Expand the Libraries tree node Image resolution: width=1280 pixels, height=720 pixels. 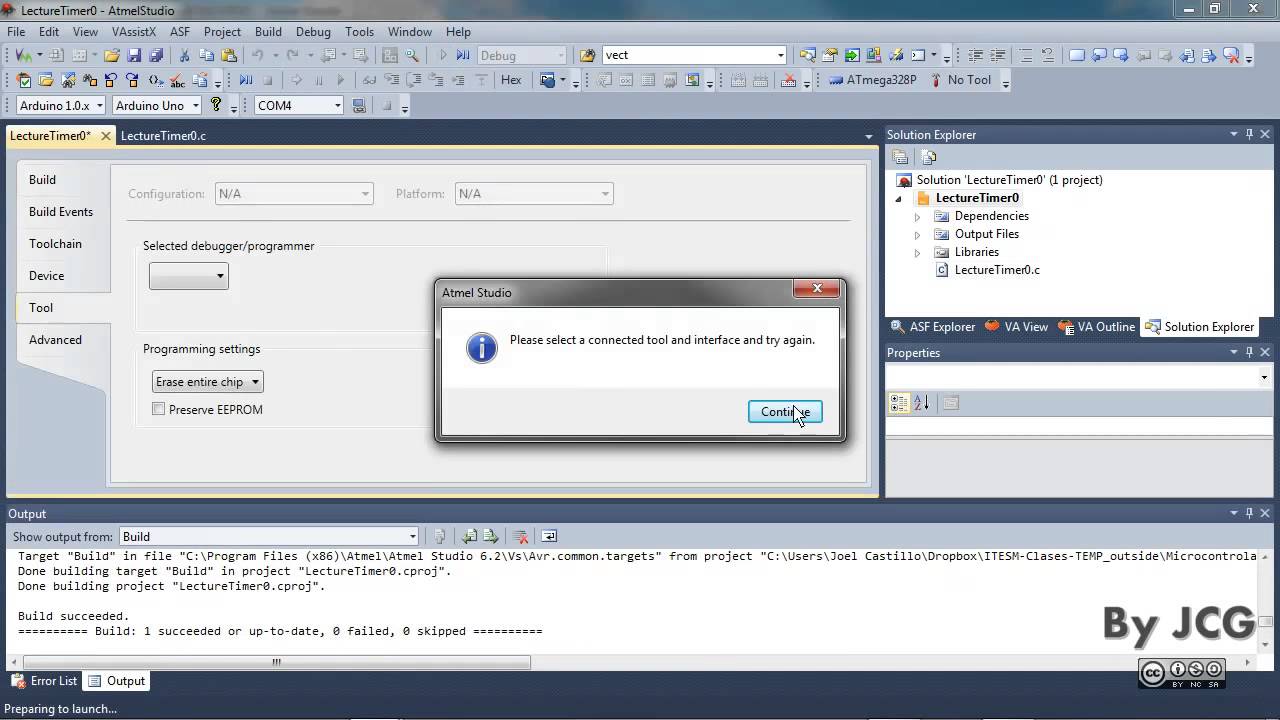(x=917, y=252)
